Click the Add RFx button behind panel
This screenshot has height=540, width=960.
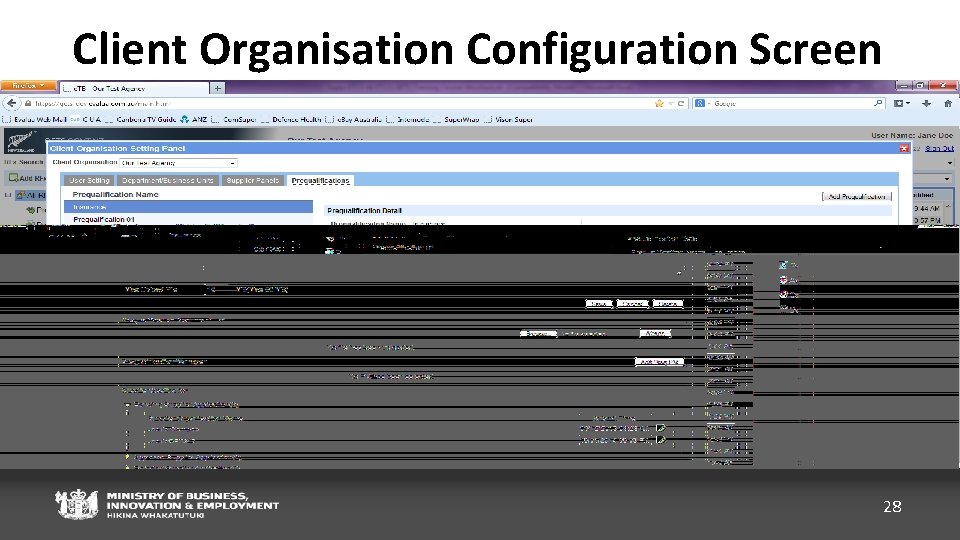(26, 178)
